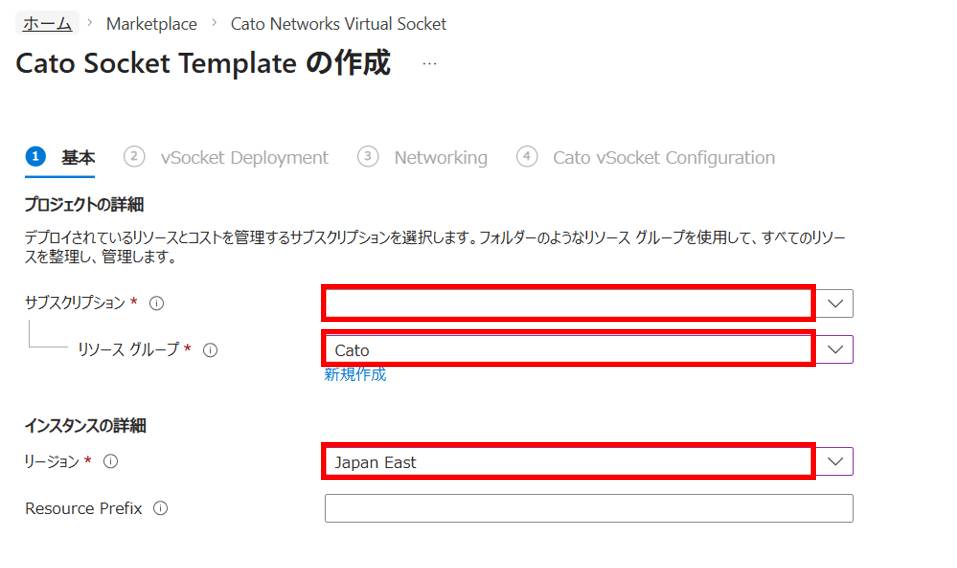Click the Resource Prefix input field

tap(588, 508)
